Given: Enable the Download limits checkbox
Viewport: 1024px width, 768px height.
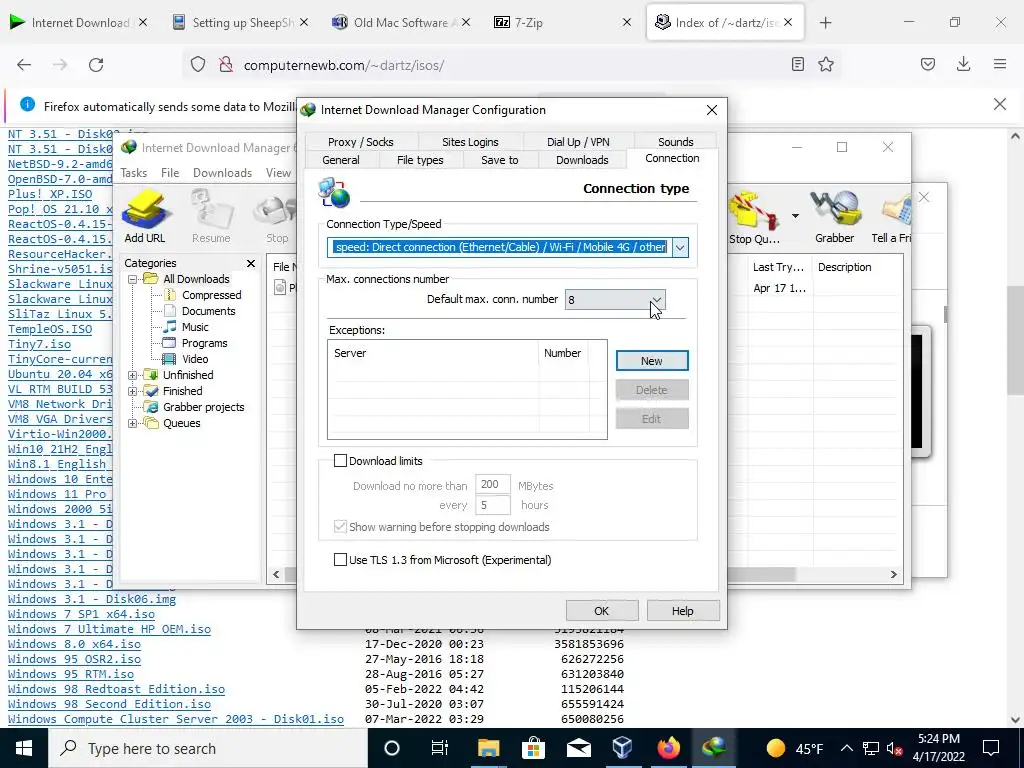Looking at the screenshot, I should (x=340, y=461).
